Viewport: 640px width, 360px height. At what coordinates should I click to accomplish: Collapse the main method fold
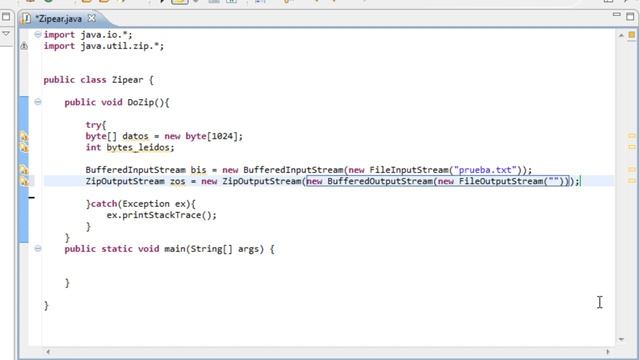pyautogui.click(x=38, y=249)
